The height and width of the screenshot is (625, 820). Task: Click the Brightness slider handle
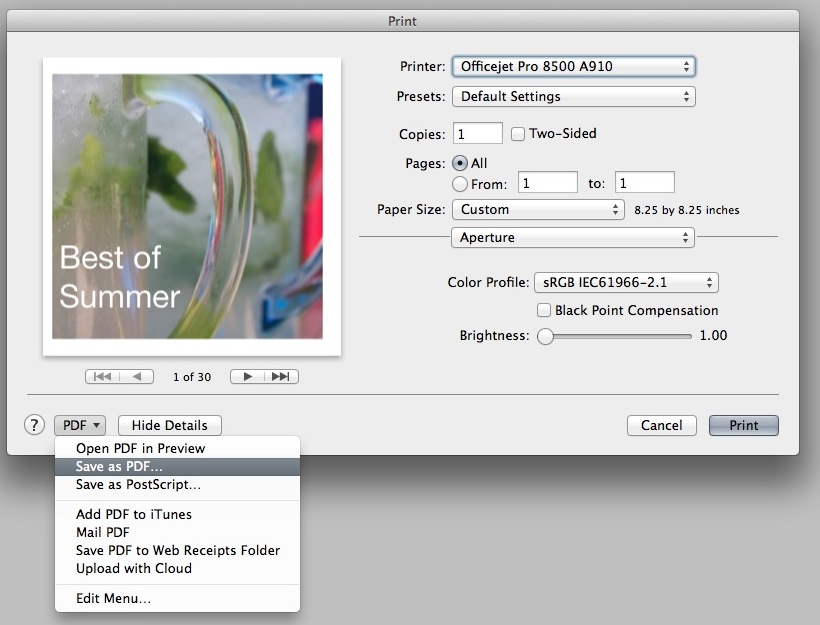(x=545, y=336)
